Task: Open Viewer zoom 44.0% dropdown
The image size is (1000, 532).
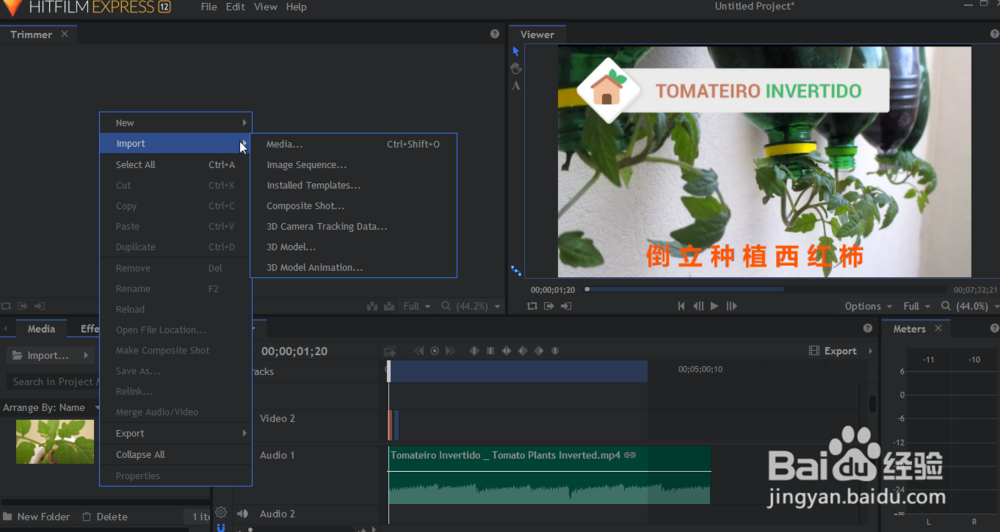Action: pos(968,306)
